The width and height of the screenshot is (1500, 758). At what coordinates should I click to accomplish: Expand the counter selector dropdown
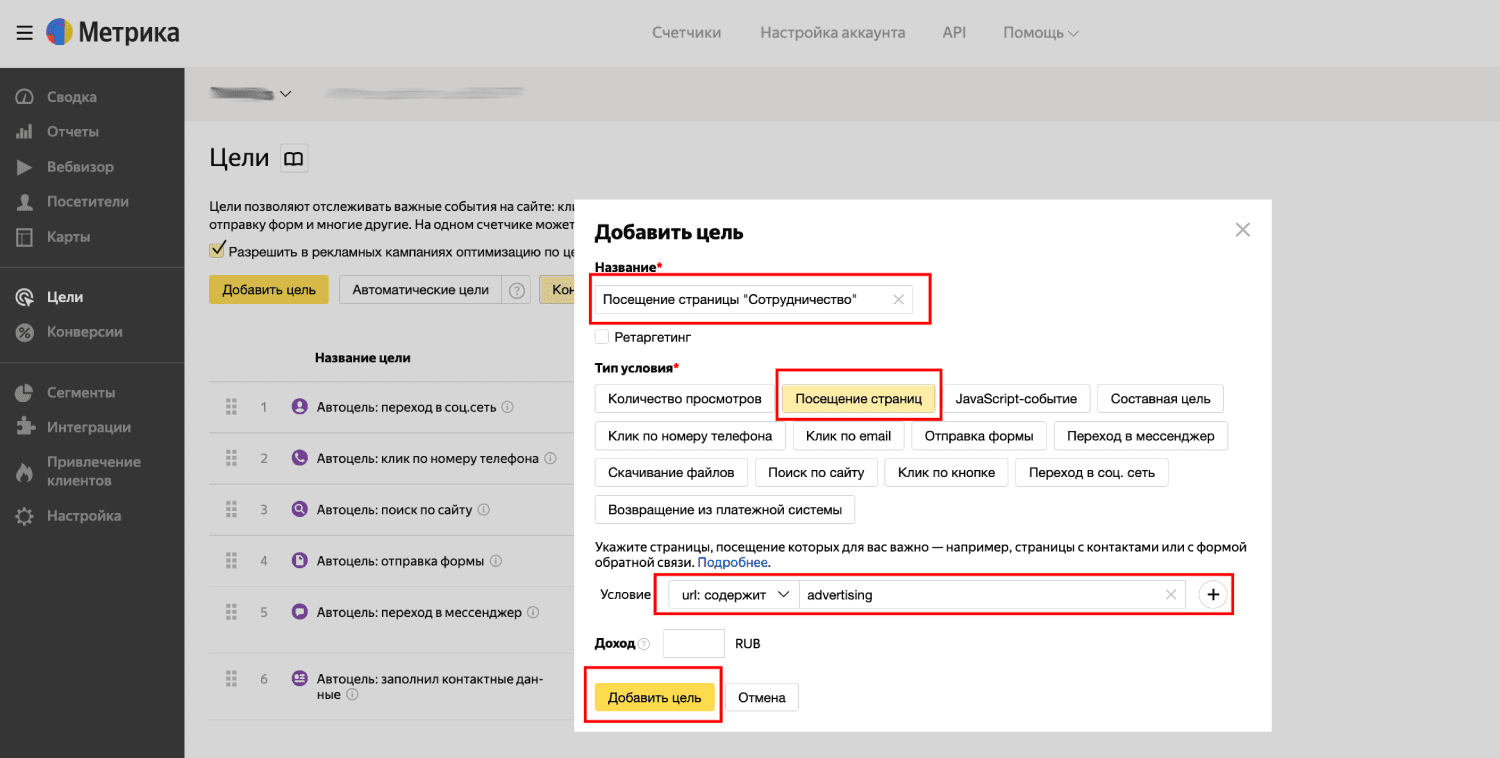[285, 94]
